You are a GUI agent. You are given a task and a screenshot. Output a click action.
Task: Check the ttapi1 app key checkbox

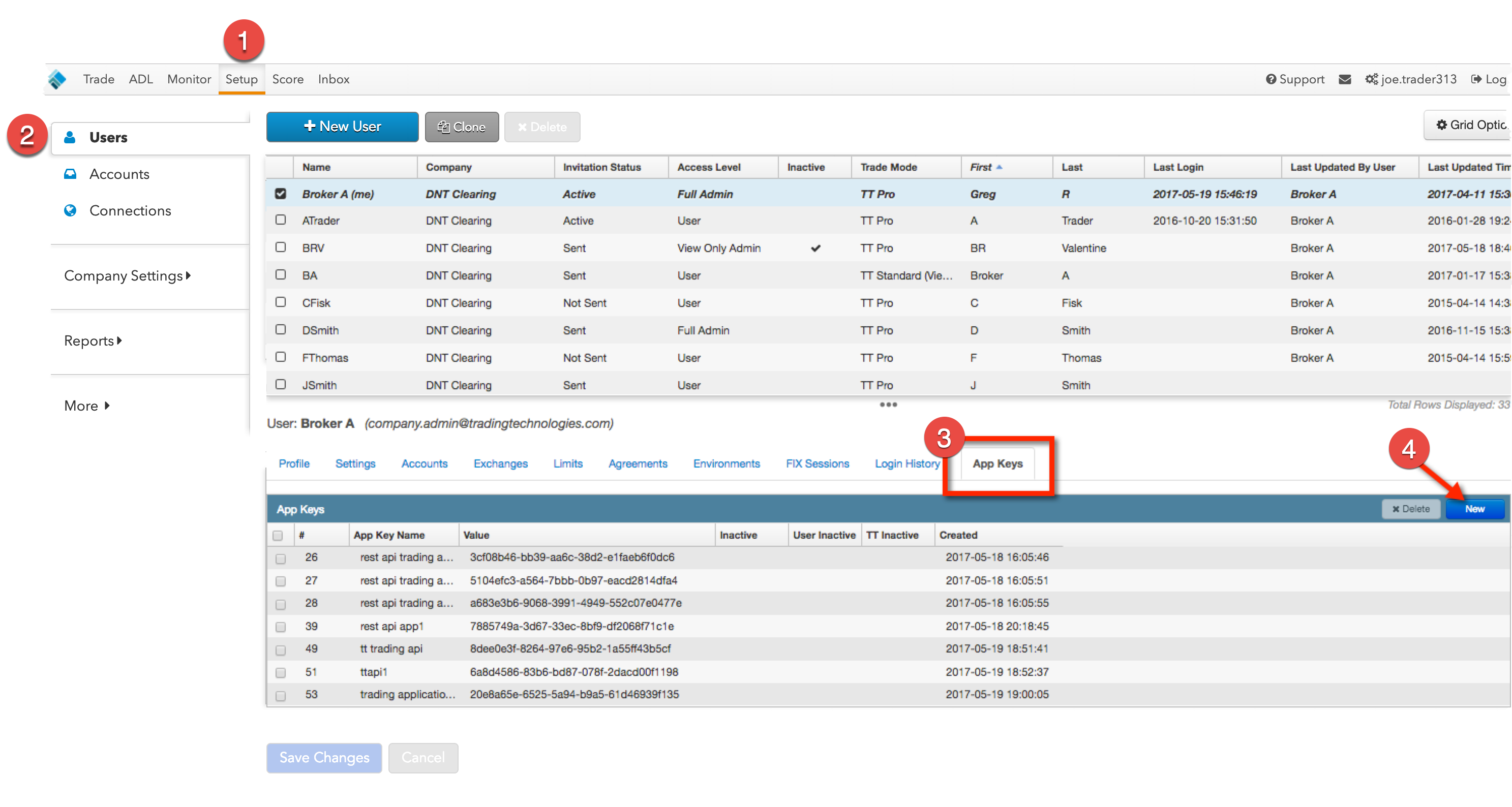tap(281, 673)
